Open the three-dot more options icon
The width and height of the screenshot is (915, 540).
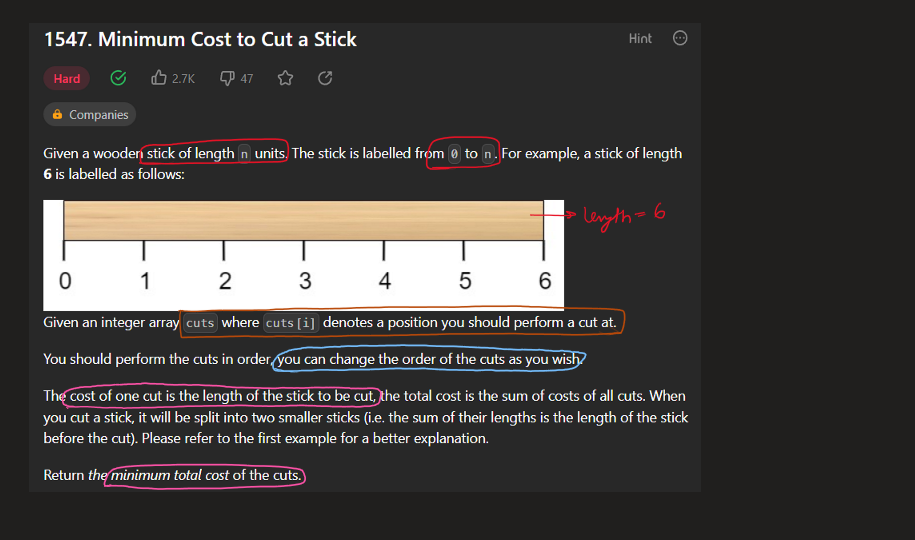coord(680,38)
